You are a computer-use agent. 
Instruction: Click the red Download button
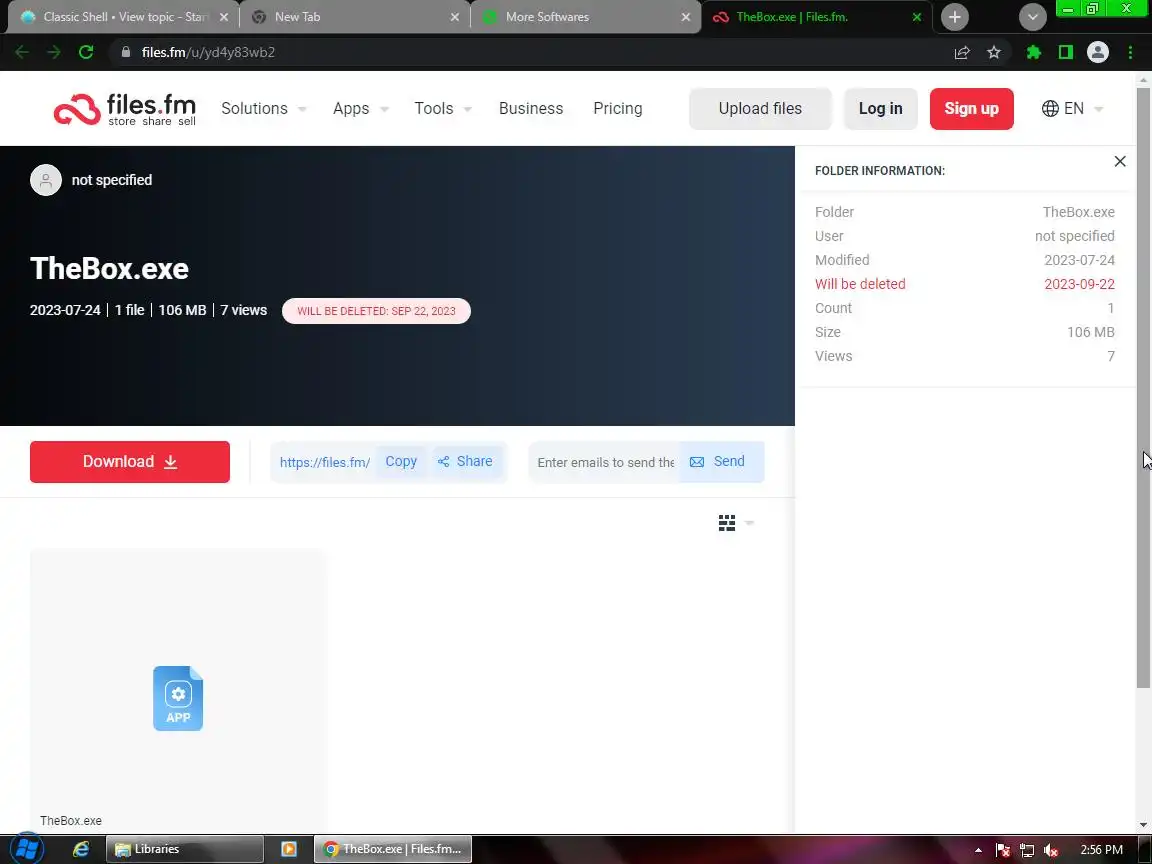[129, 461]
